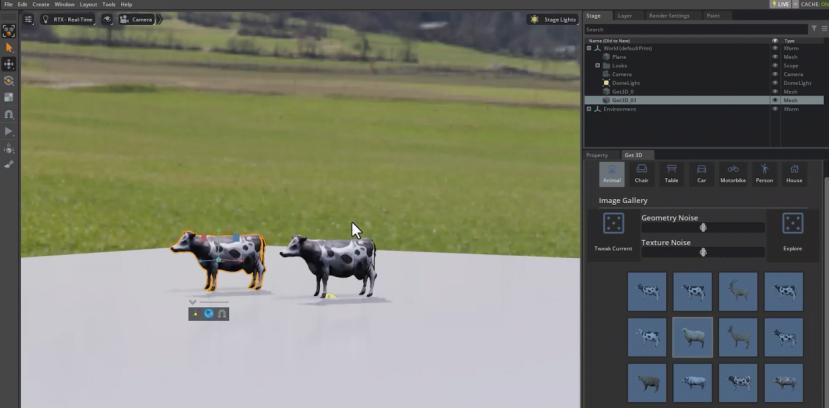Screen dimensions: 830x408
Task: Open the Window menu
Action: pos(65,4)
